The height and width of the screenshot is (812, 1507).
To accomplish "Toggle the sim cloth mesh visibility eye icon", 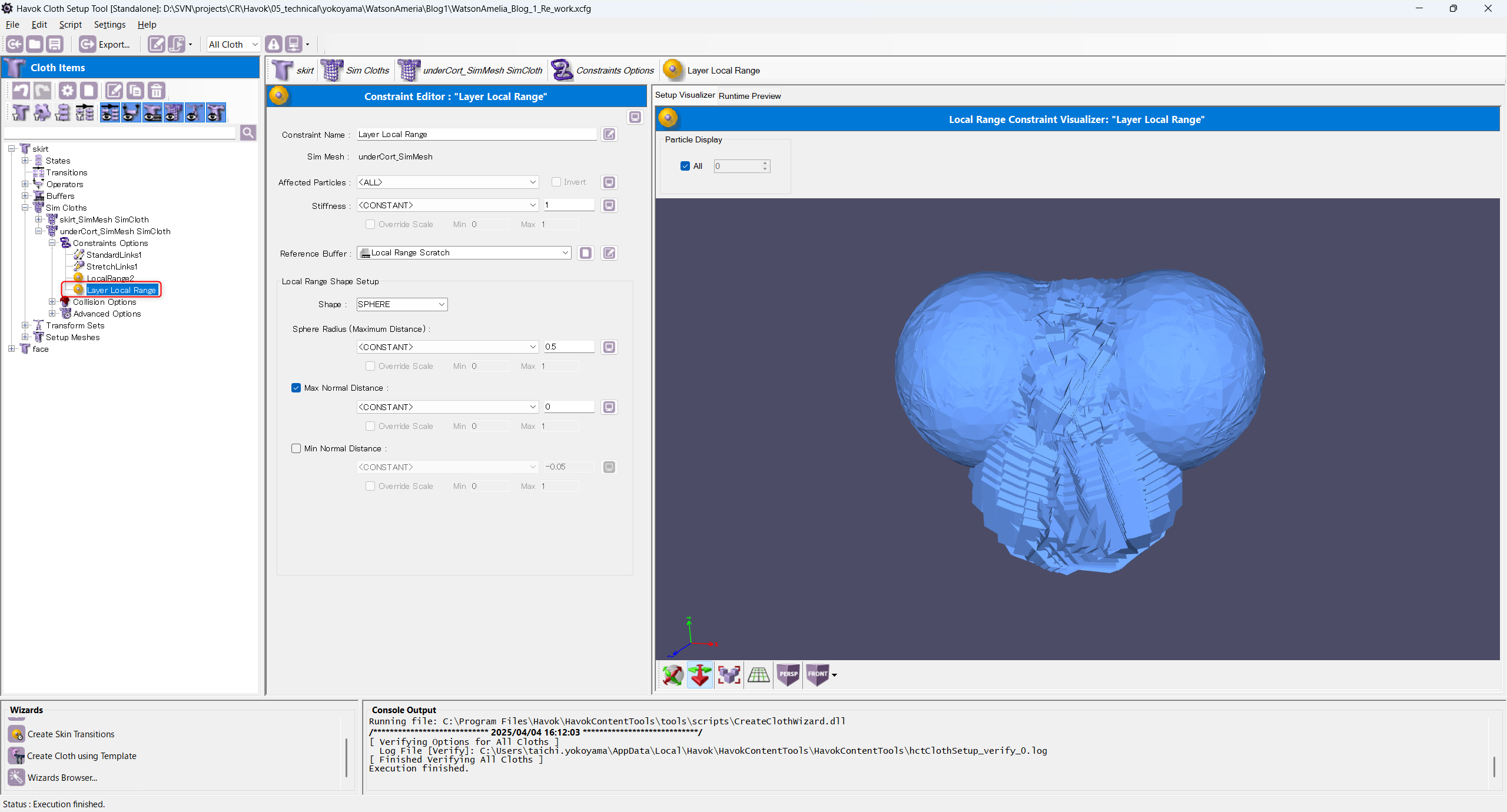I will coord(173,112).
